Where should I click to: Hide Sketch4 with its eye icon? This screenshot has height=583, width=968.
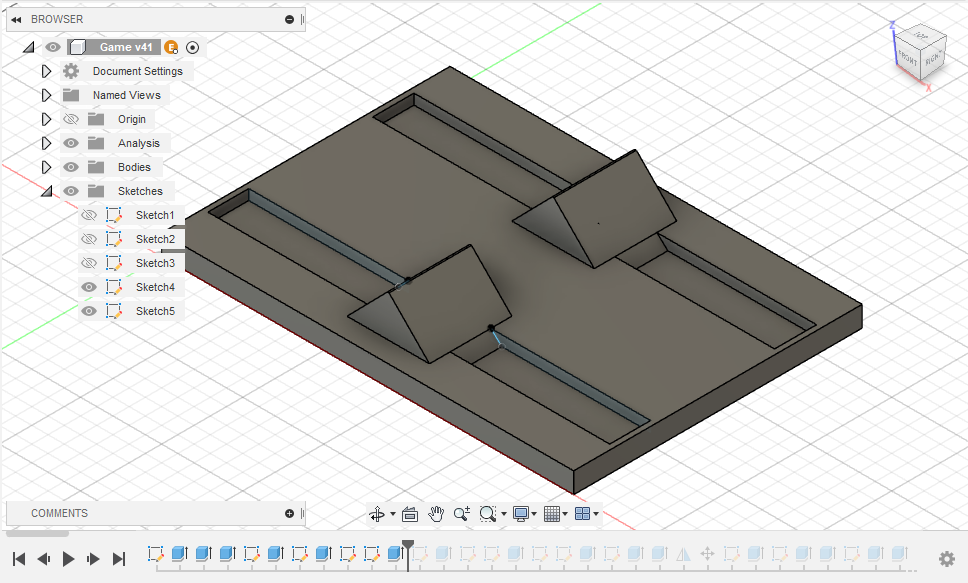click(89, 287)
